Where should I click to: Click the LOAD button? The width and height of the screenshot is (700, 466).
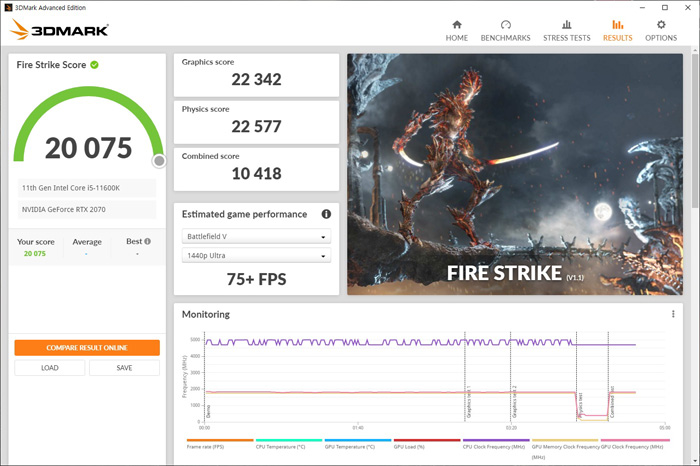point(50,368)
